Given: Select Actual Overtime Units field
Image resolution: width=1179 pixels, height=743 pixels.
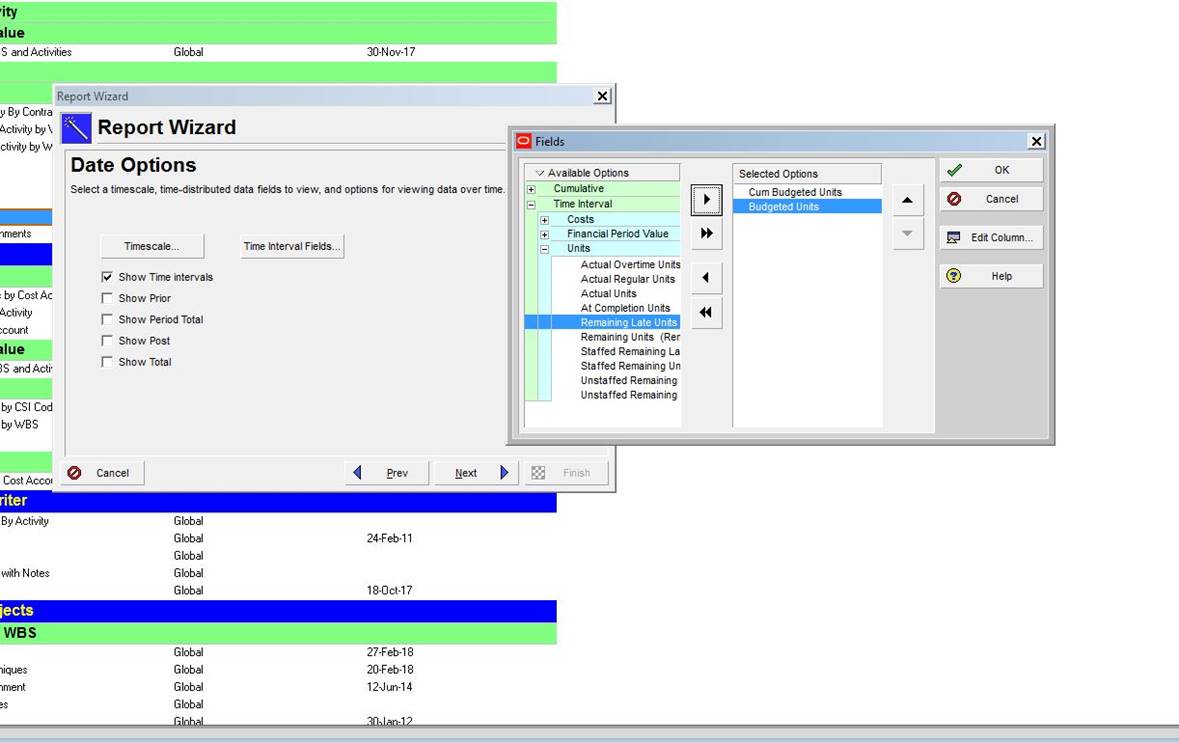Looking at the screenshot, I should click(x=630, y=265).
